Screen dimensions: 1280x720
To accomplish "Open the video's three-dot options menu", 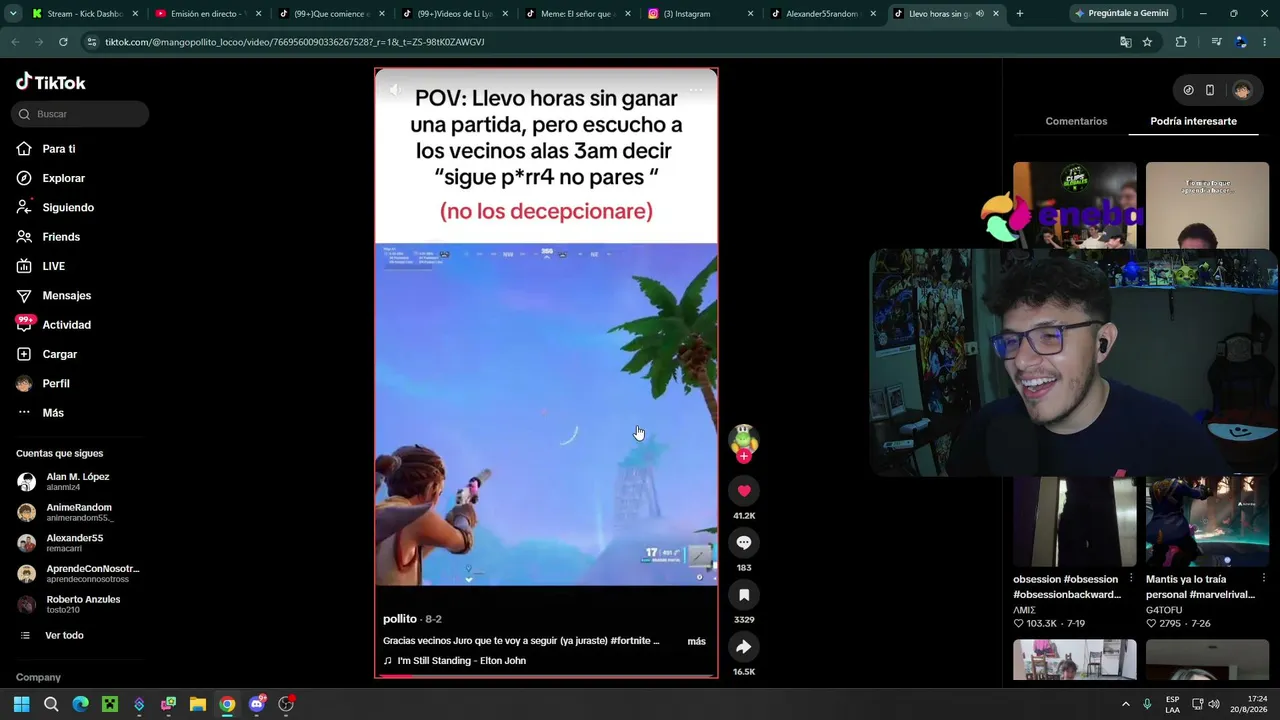I will click(696, 90).
